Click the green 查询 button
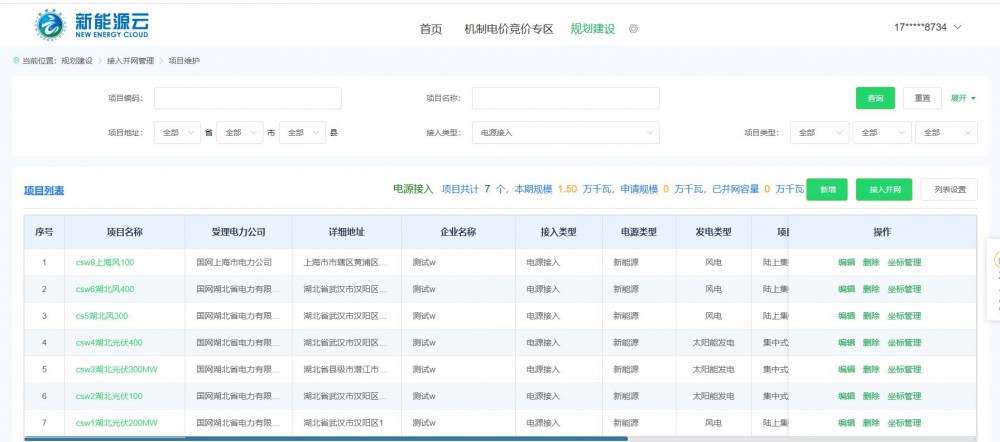Screen dimensions: 1000x442 pos(875,98)
